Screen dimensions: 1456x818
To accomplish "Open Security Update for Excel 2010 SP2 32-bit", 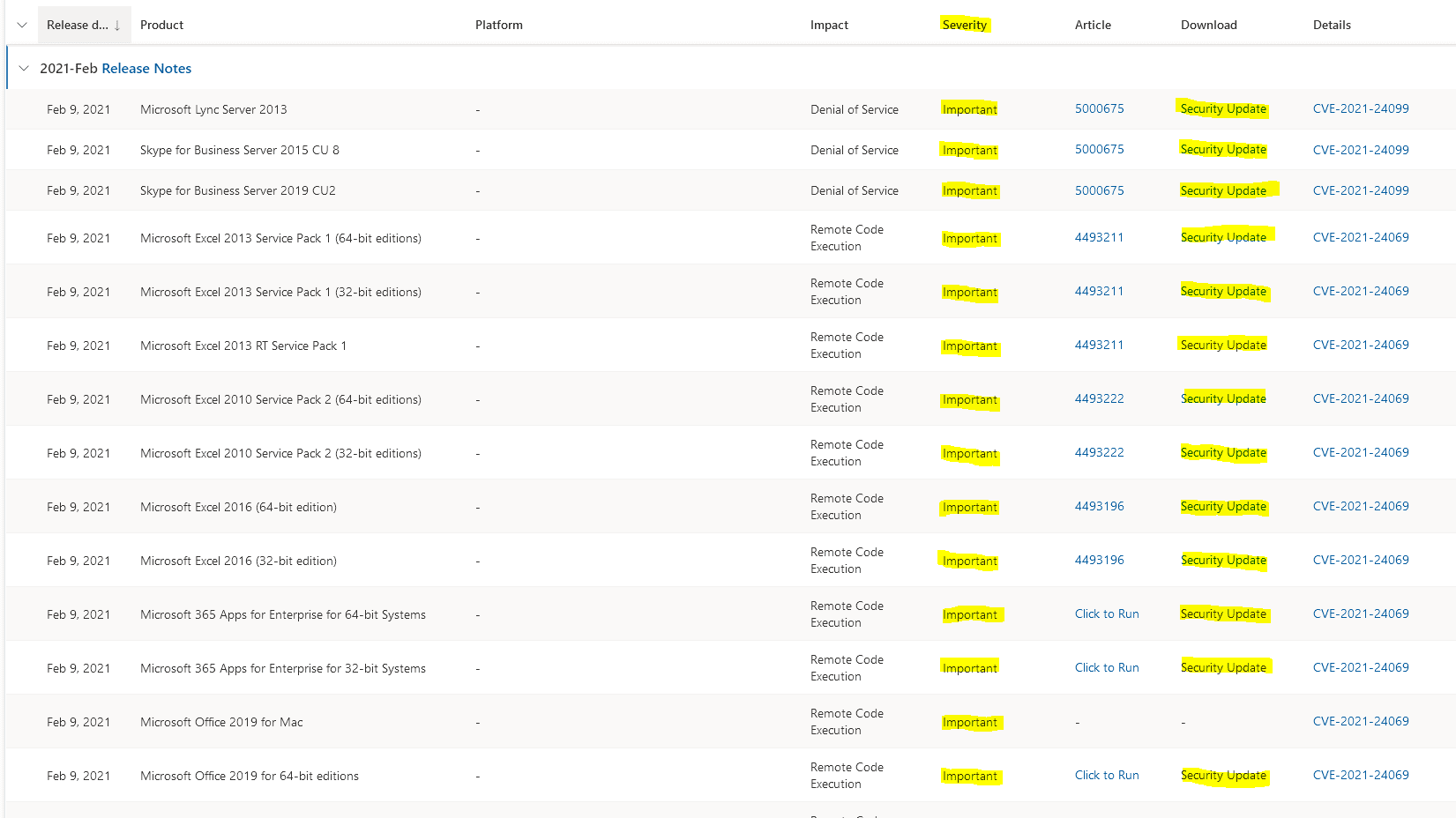I will click(1223, 453).
